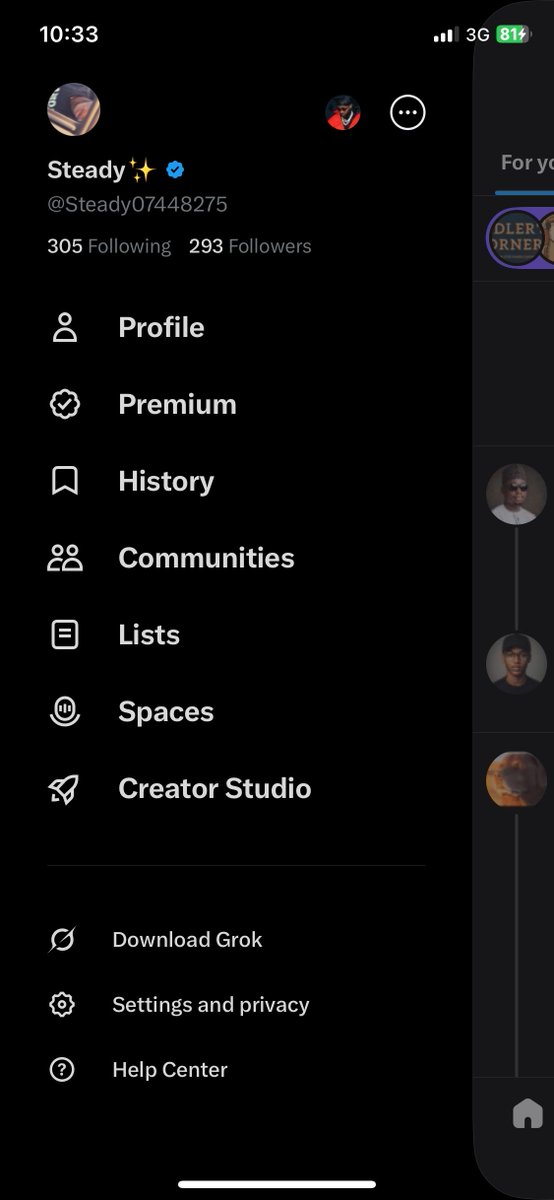554x1200 pixels.
Task: Tap the Spaces microphone icon
Action: click(x=65, y=711)
